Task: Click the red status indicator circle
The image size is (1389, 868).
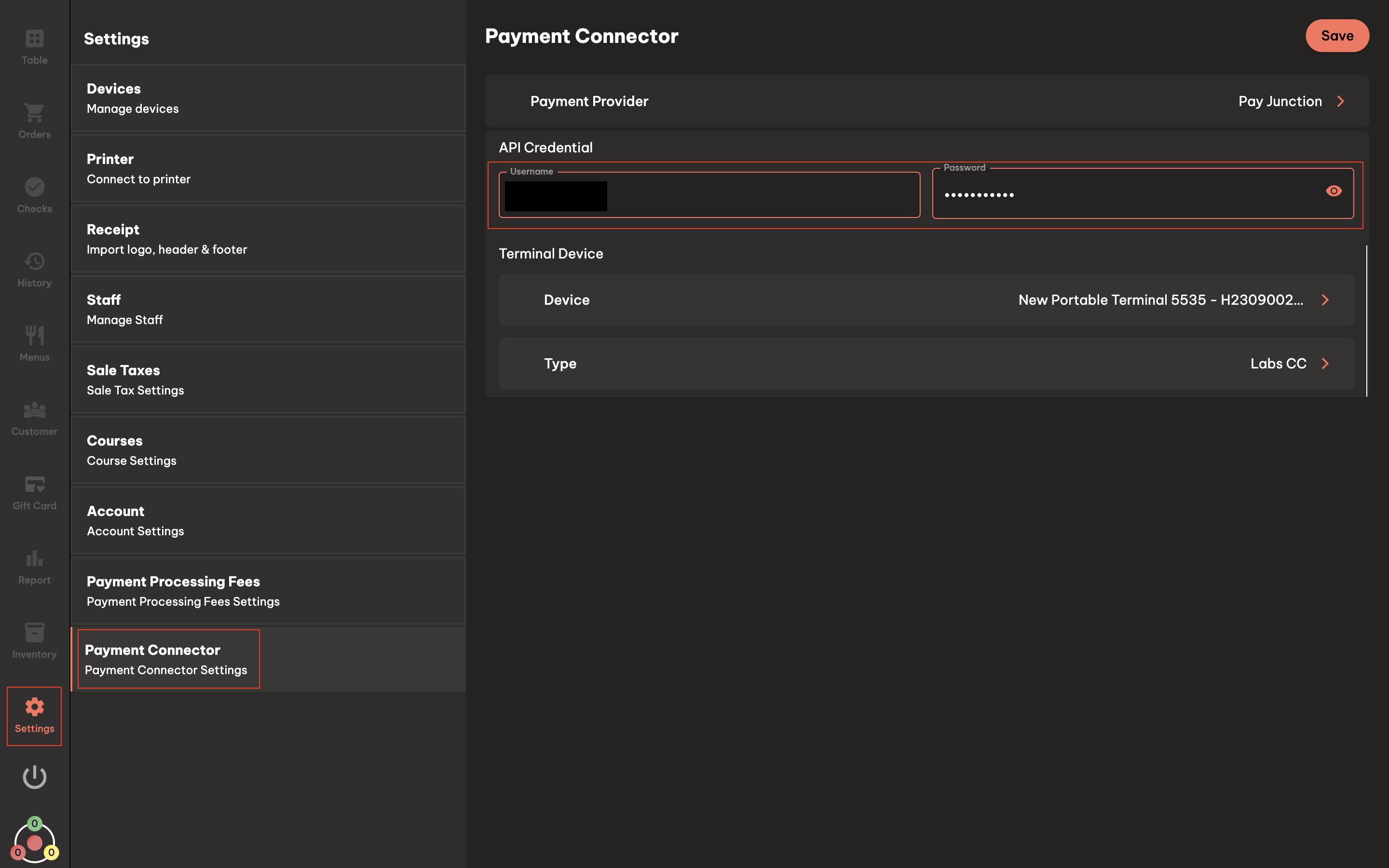Action: (34, 843)
